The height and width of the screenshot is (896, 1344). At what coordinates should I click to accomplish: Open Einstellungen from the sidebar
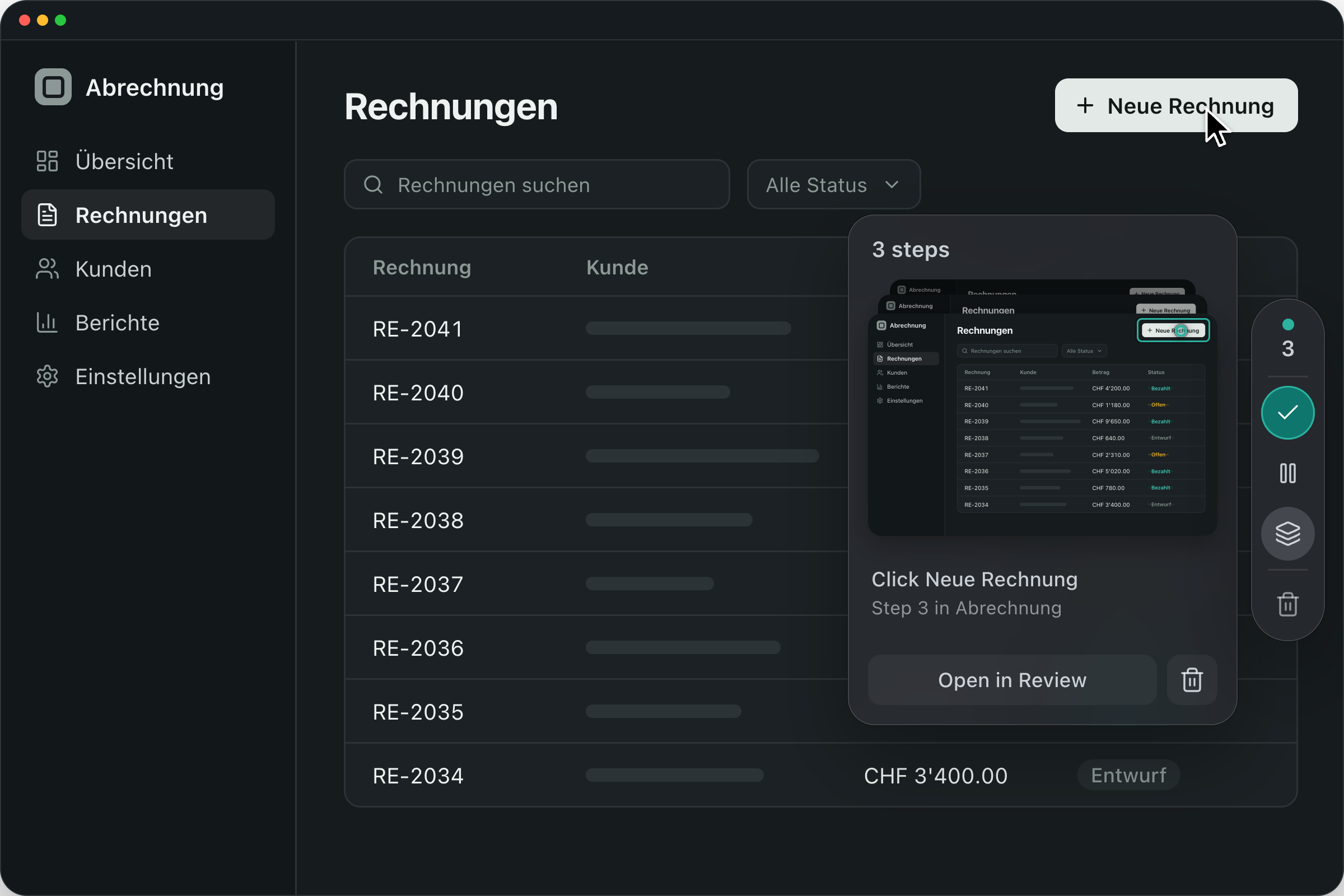click(x=148, y=376)
